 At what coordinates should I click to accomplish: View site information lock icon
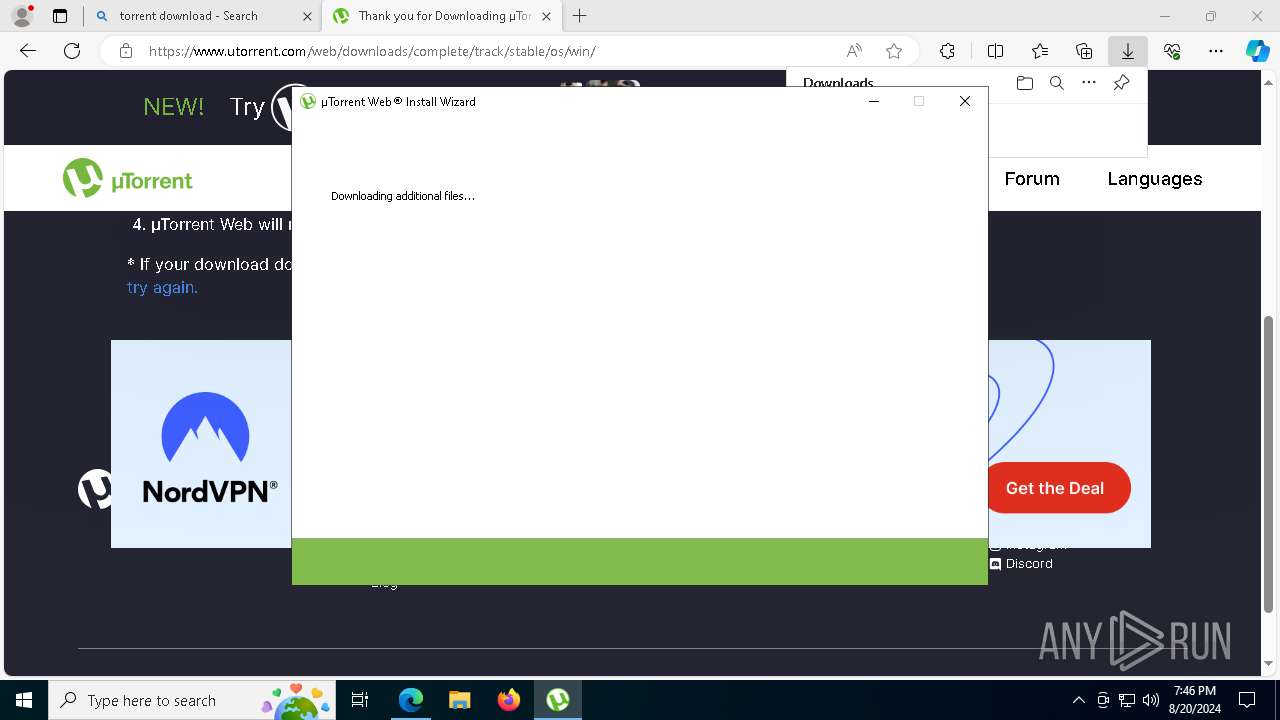click(x=126, y=51)
